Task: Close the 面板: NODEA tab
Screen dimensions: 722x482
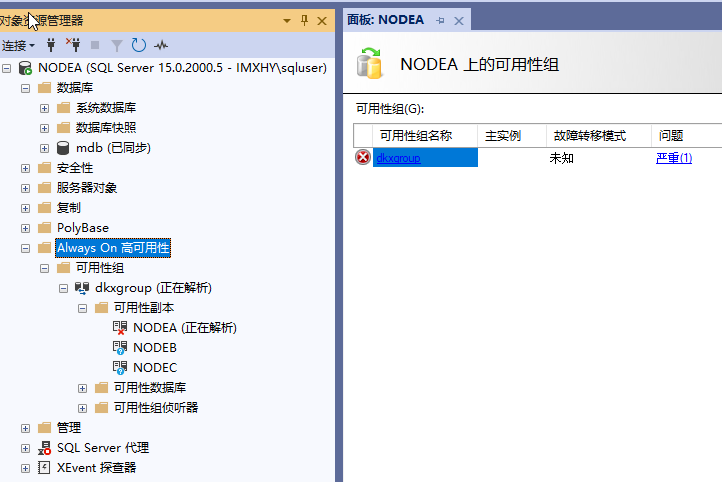Action: coord(459,21)
